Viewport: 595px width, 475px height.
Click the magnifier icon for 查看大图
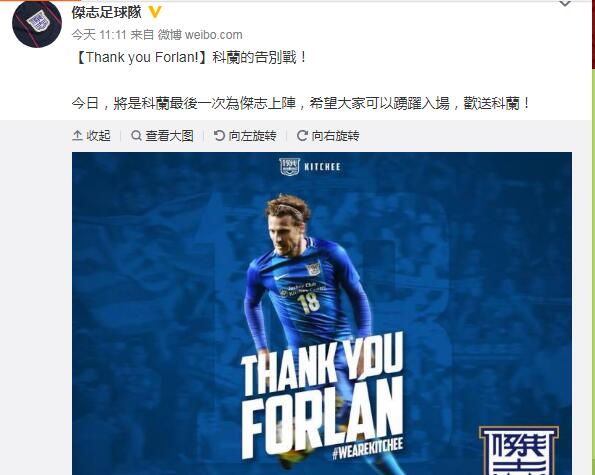136,135
